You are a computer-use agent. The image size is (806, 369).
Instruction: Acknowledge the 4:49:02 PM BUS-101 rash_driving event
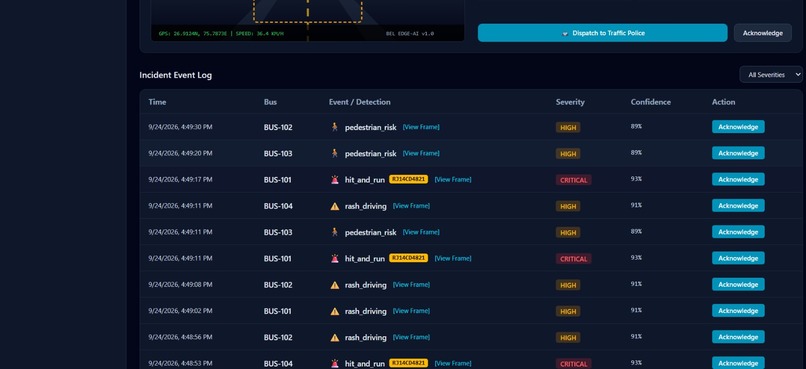tap(738, 310)
